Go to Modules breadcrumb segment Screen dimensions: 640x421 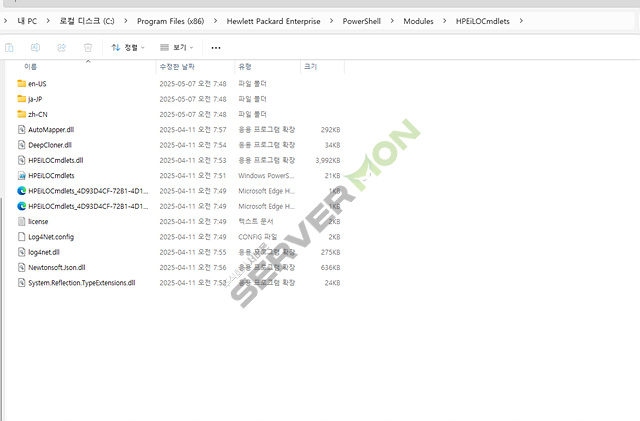click(x=418, y=21)
